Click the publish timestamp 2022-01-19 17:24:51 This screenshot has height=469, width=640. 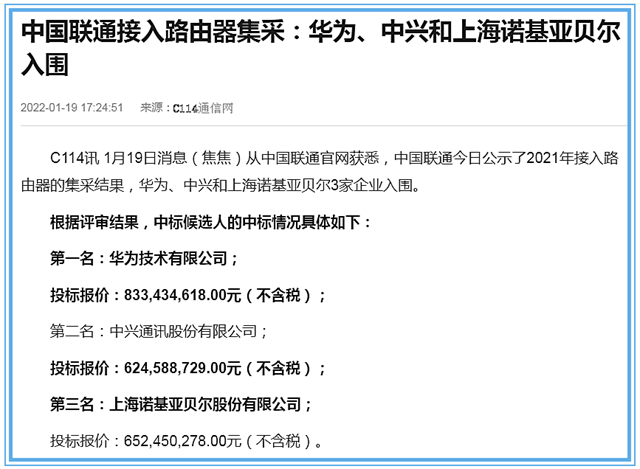[72, 107]
